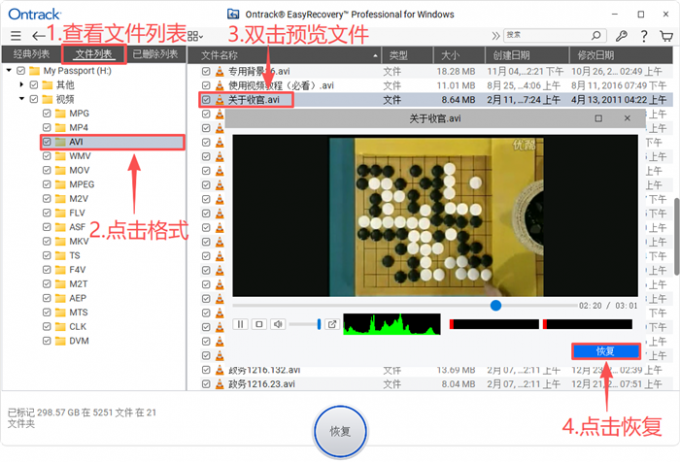Switch to the 文件列表 tab
The image size is (680, 462).
(94, 54)
